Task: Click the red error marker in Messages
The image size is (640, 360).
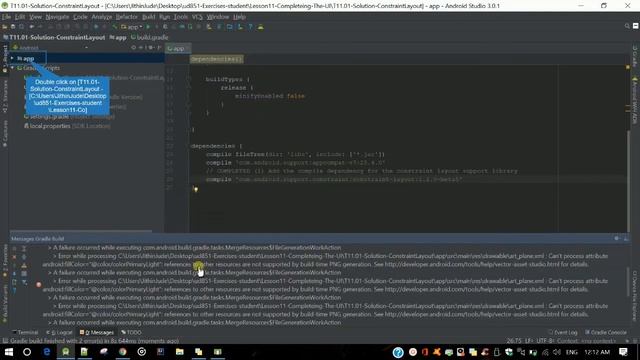Action: point(38,284)
